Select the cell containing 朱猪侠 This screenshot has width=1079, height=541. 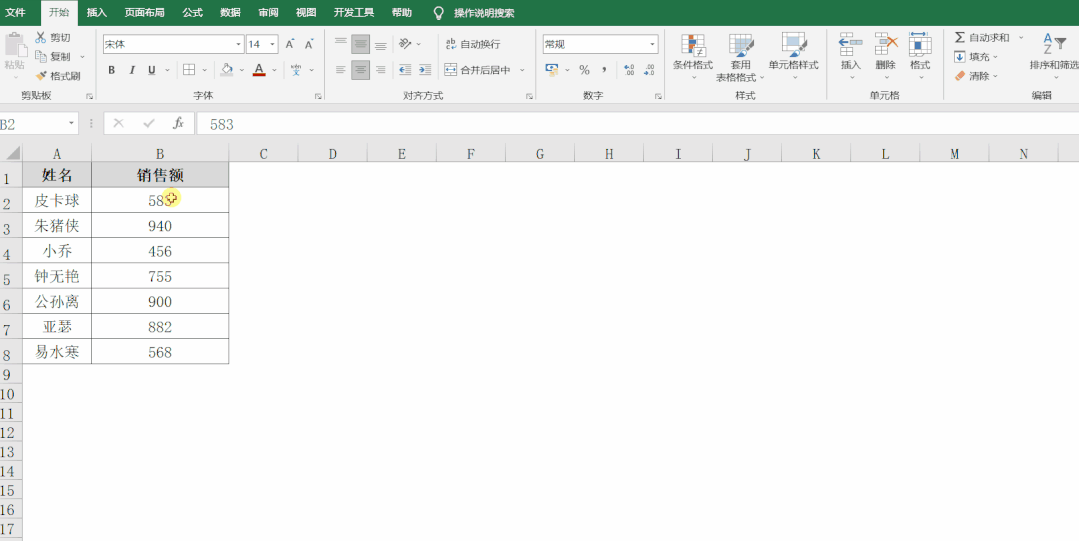[x=57, y=226]
